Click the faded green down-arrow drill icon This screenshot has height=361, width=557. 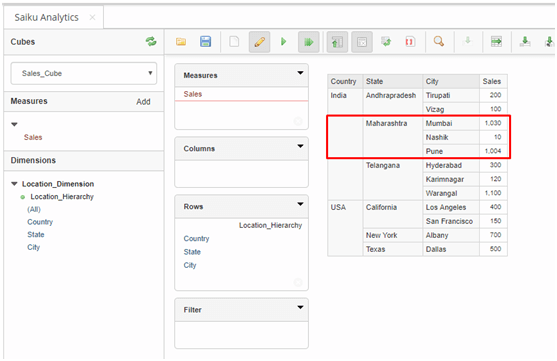[468, 41]
